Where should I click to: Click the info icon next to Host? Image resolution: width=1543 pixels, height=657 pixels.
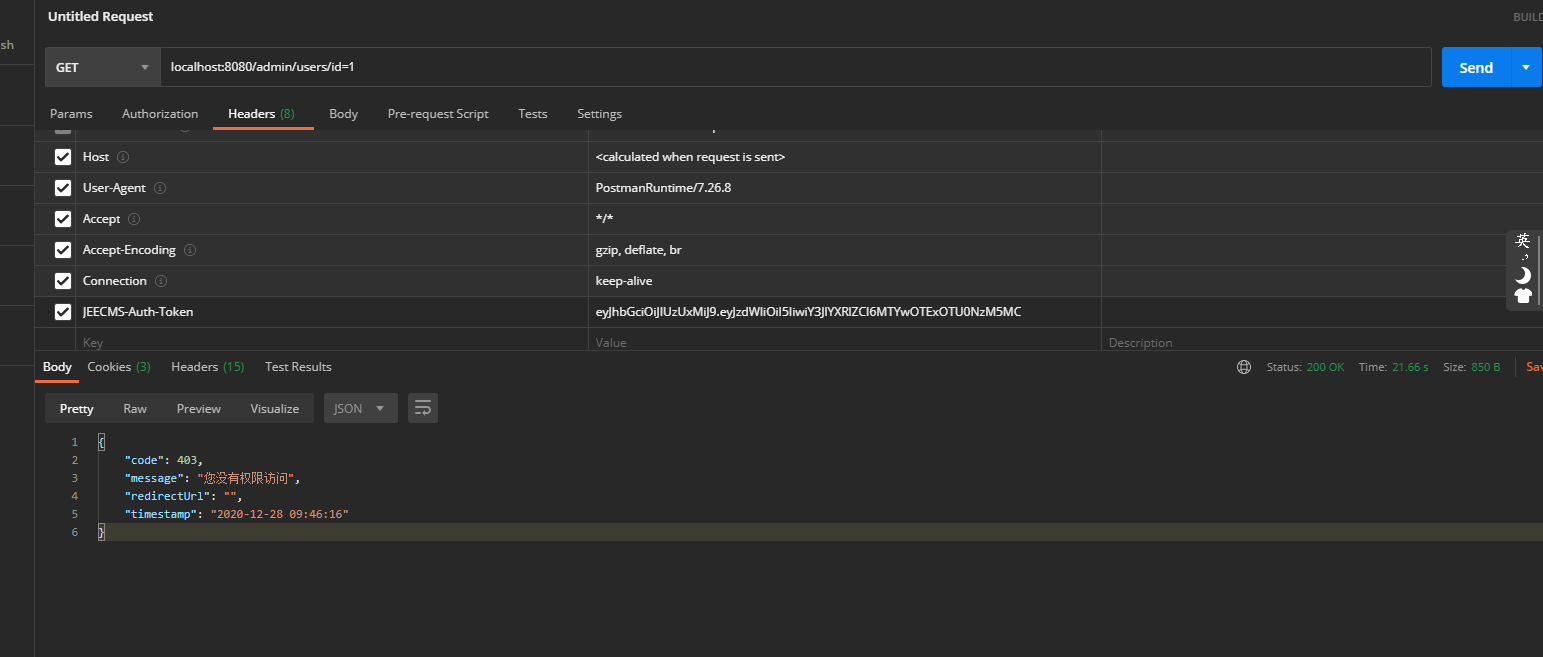[x=123, y=157]
